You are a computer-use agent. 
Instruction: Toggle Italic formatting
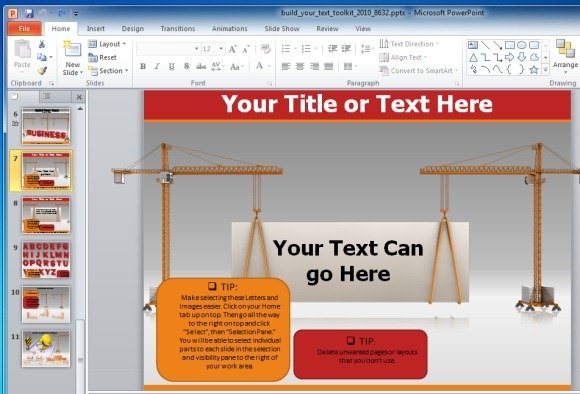[157, 67]
